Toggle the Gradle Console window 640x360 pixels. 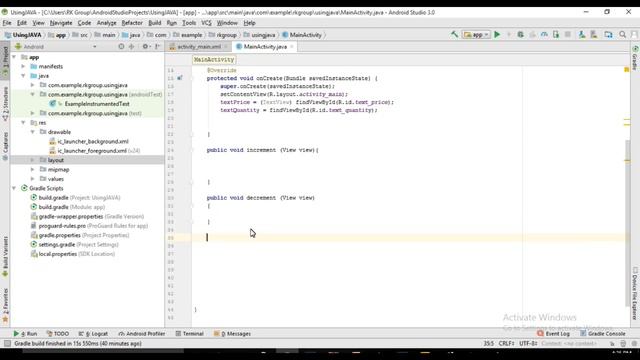pyautogui.click(x=603, y=333)
